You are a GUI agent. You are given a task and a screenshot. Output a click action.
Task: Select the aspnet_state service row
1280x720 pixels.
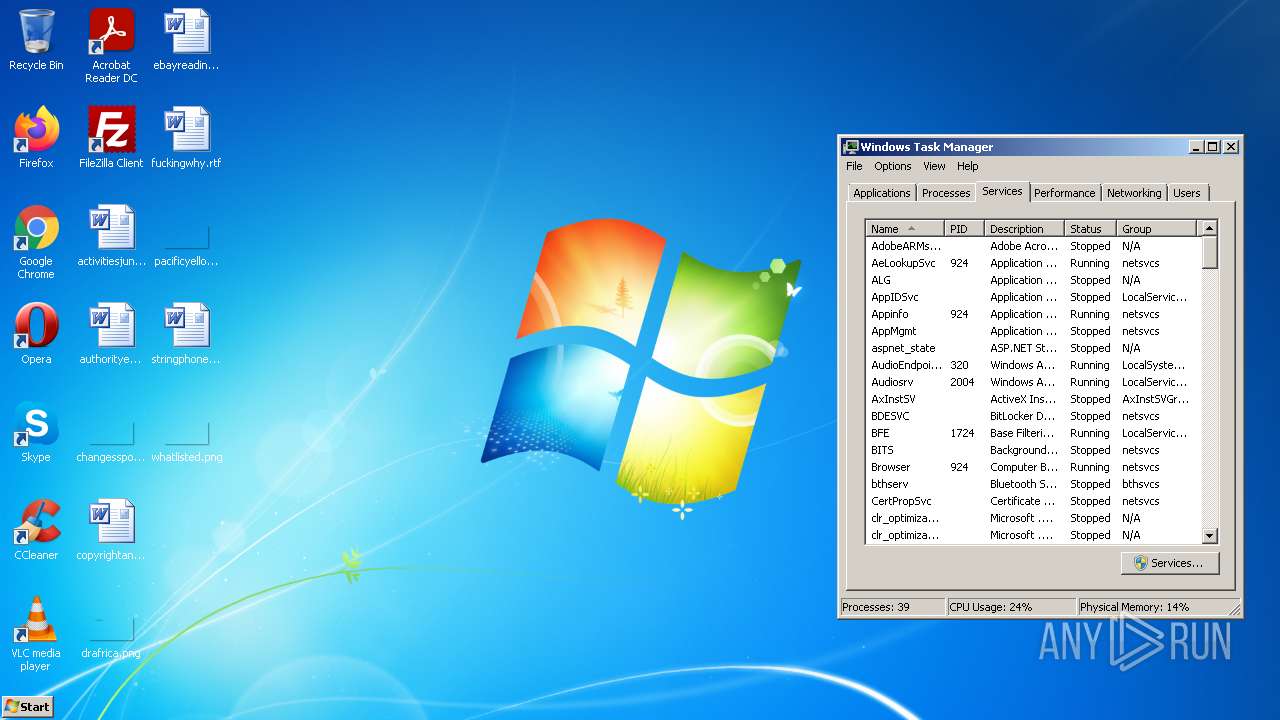coord(1033,348)
